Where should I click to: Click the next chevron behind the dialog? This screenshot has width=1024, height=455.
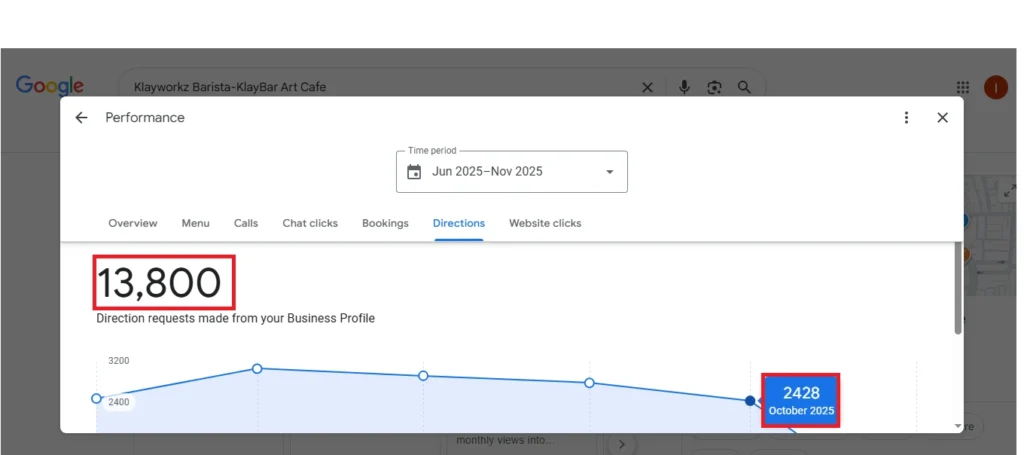point(621,445)
